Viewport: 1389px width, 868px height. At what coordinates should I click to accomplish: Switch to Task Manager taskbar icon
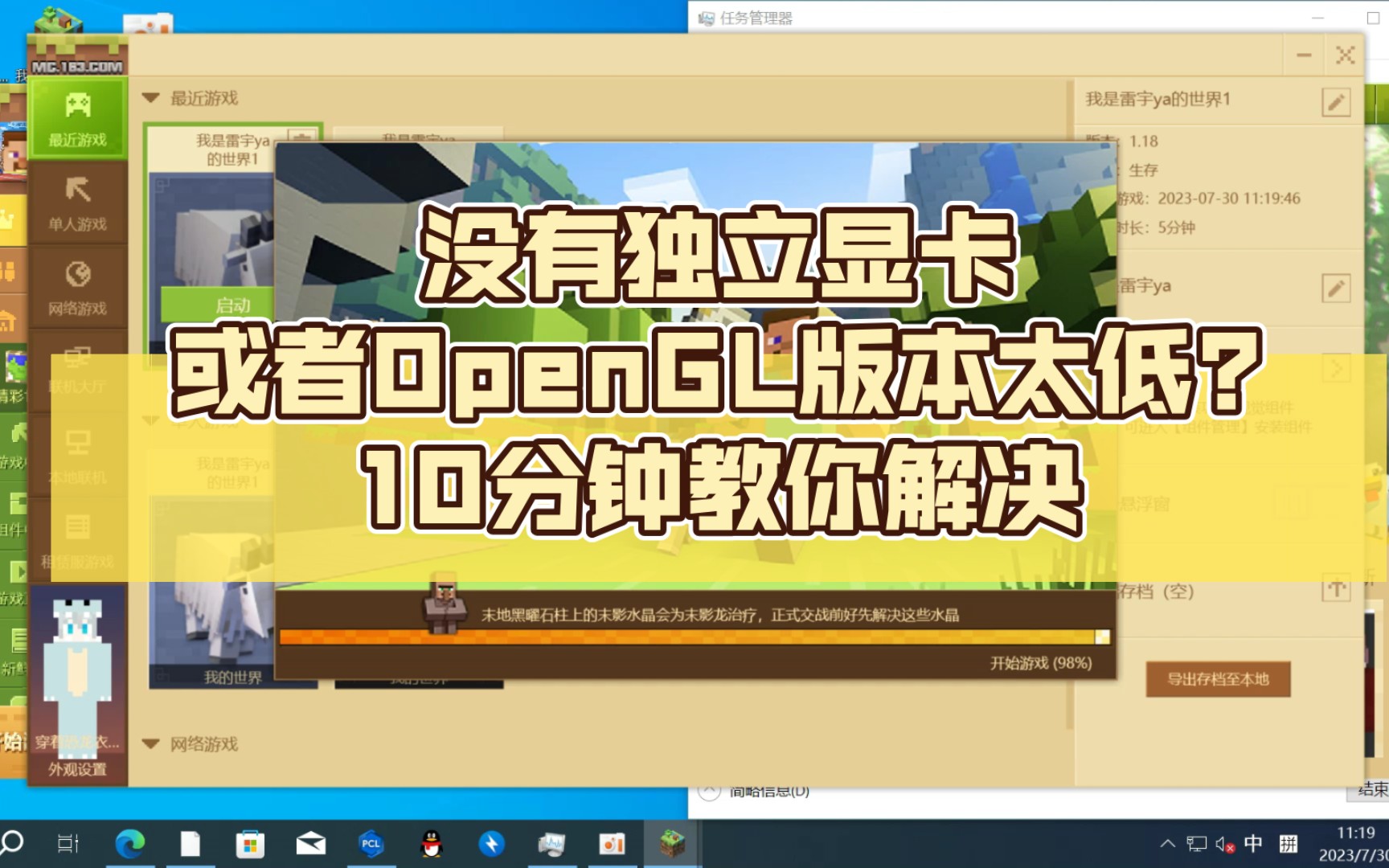point(551,844)
